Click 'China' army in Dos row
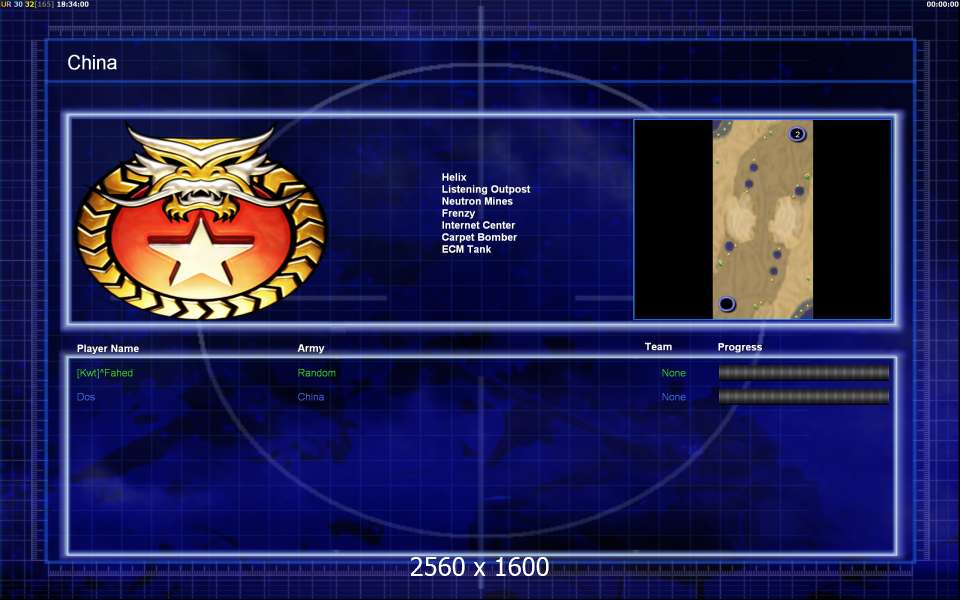 click(310, 397)
